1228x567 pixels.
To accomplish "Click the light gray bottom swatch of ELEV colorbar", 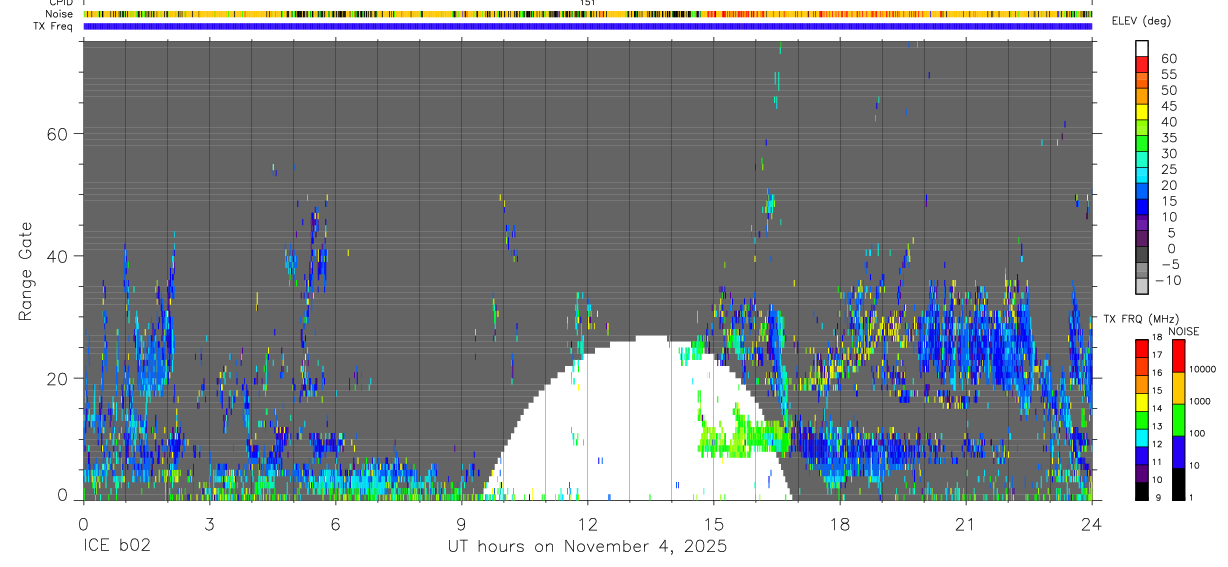I will pos(1142,285).
